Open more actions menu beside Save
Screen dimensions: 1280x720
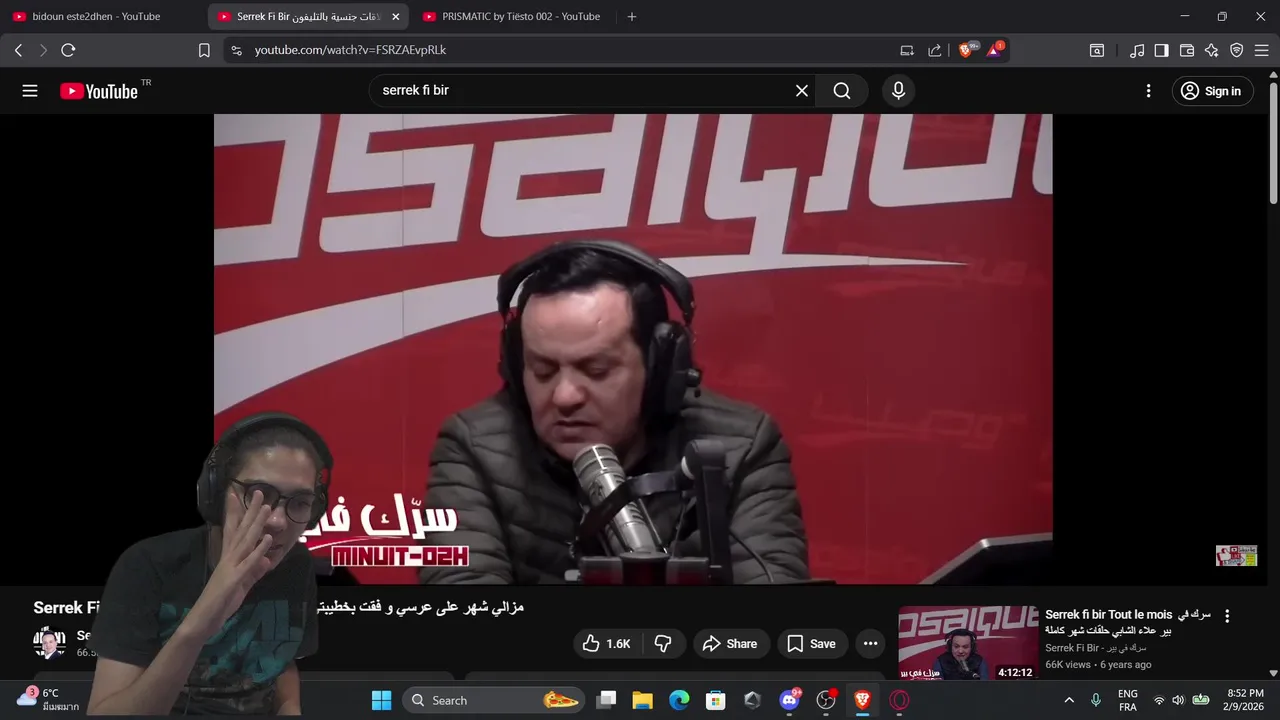pos(870,644)
